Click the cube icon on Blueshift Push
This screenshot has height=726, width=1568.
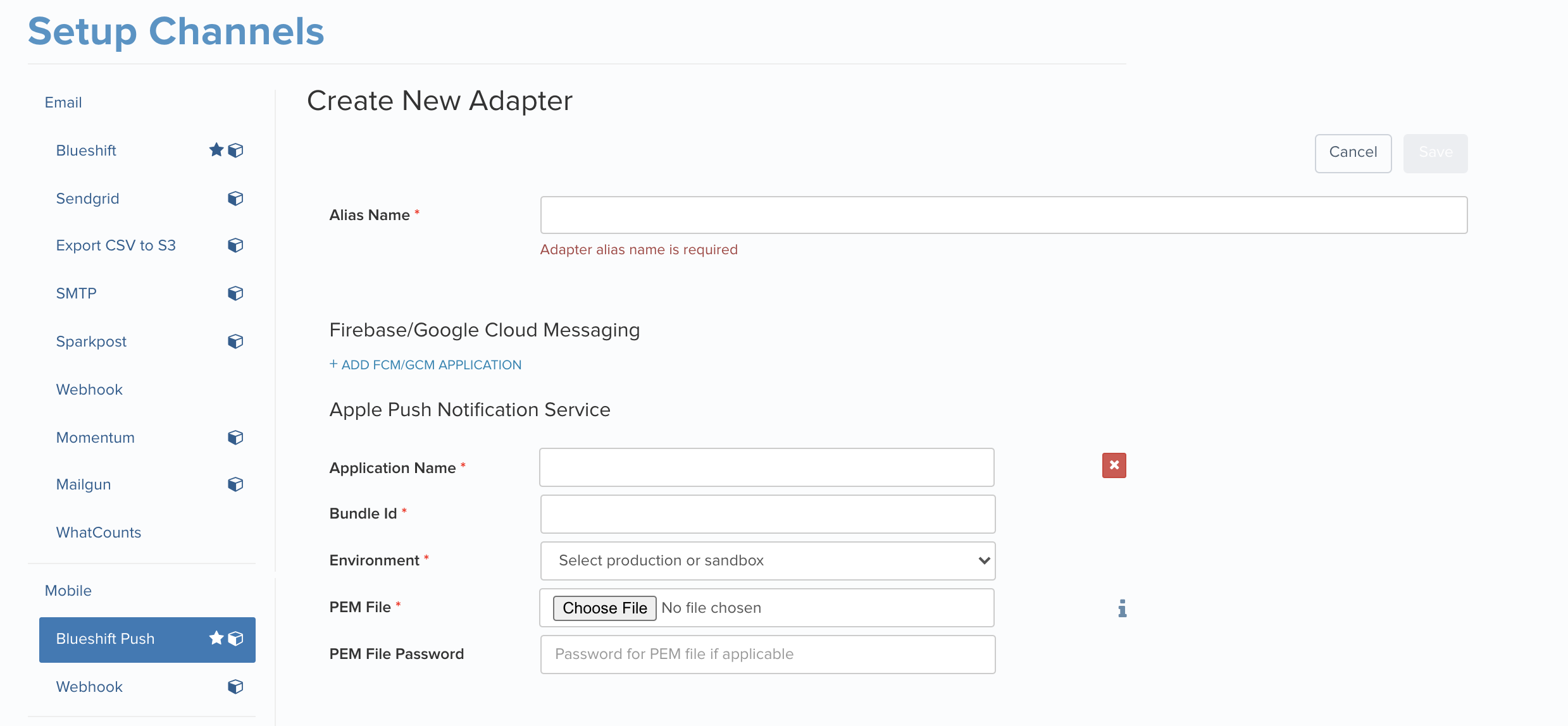[235, 639]
